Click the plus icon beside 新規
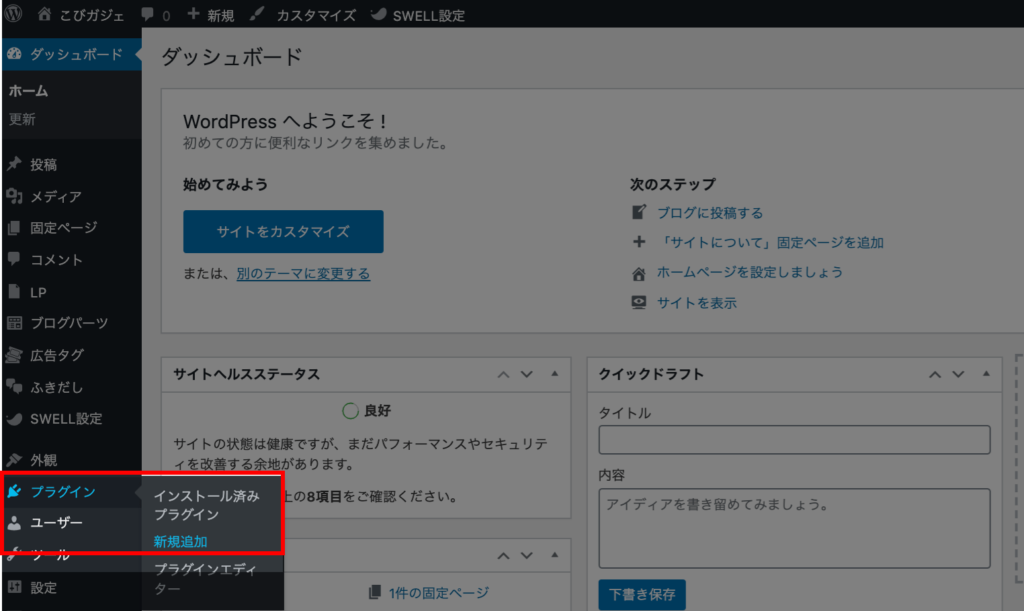Viewport: 1024px width, 611px height. (193, 14)
